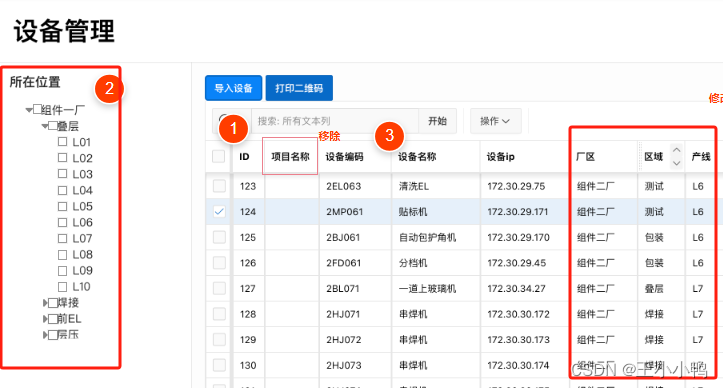Check the L06 tree checkbox
The height and width of the screenshot is (388, 723).
[62, 222]
